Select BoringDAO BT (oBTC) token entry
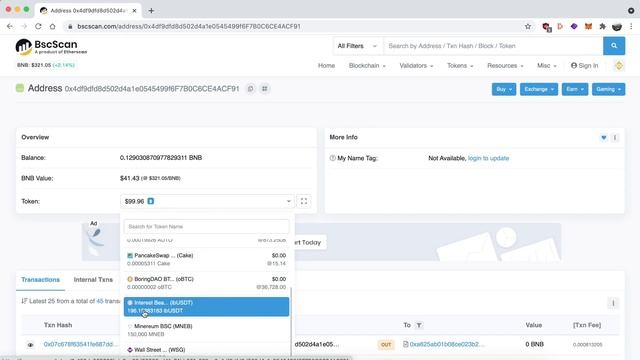Screen dimensions: 640x360 coord(206,283)
